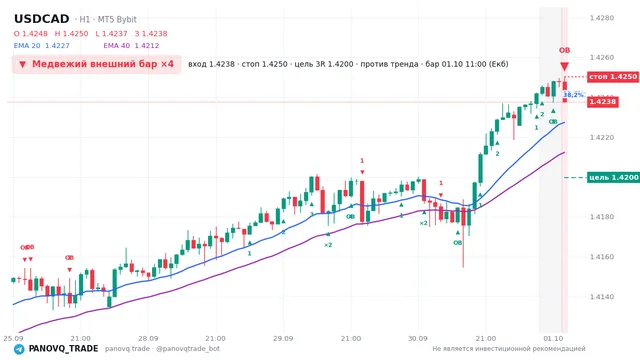Click the red 'стоп 1.4250' price tag
Screen dimensions: 640x360
tap(613, 77)
